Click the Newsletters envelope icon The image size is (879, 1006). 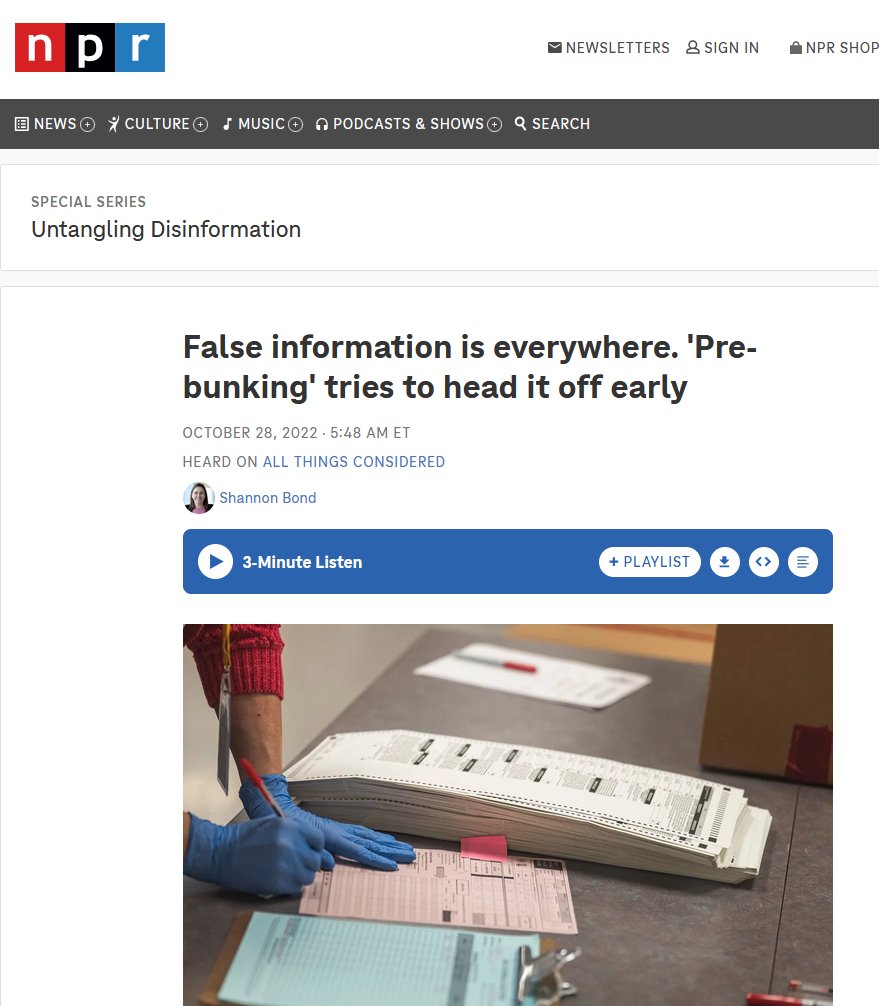tap(554, 47)
